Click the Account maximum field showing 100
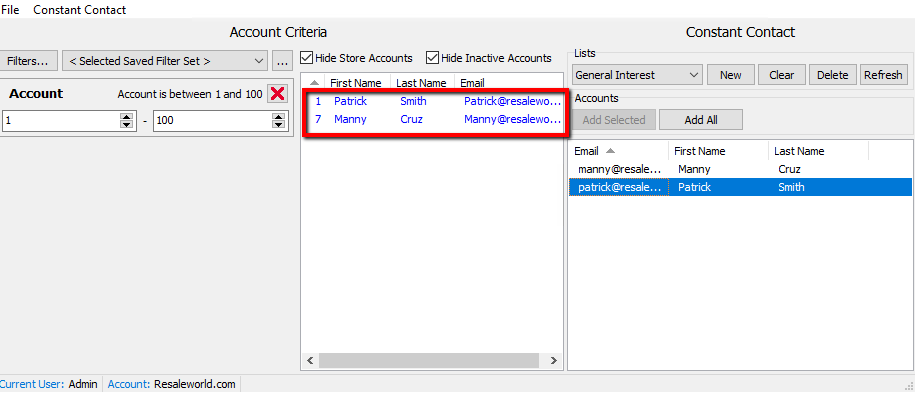This screenshot has width=920, height=394. (213, 121)
